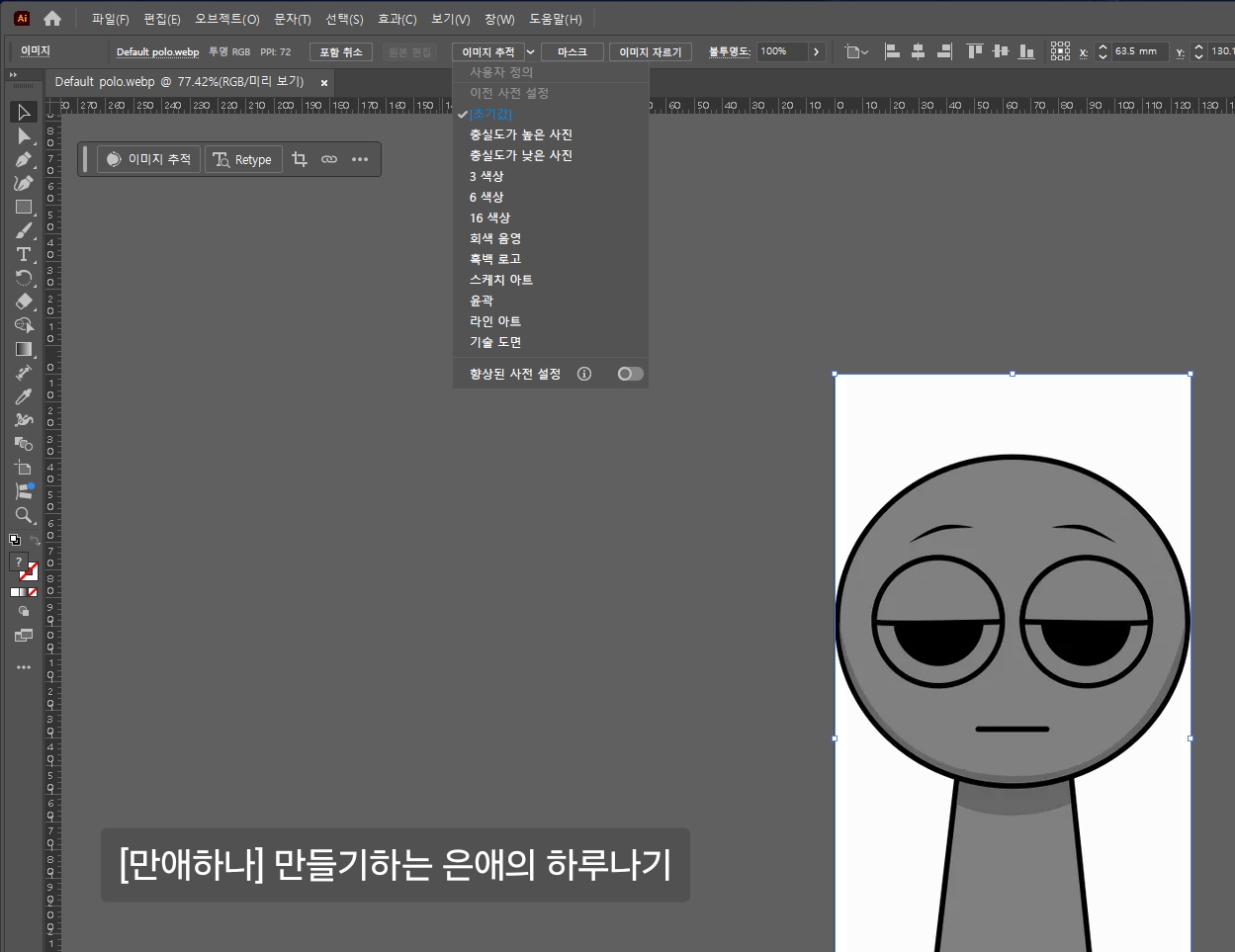Click the opacity 100% field
Image resolution: width=1235 pixels, height=952 pixels.
[782, 51]
